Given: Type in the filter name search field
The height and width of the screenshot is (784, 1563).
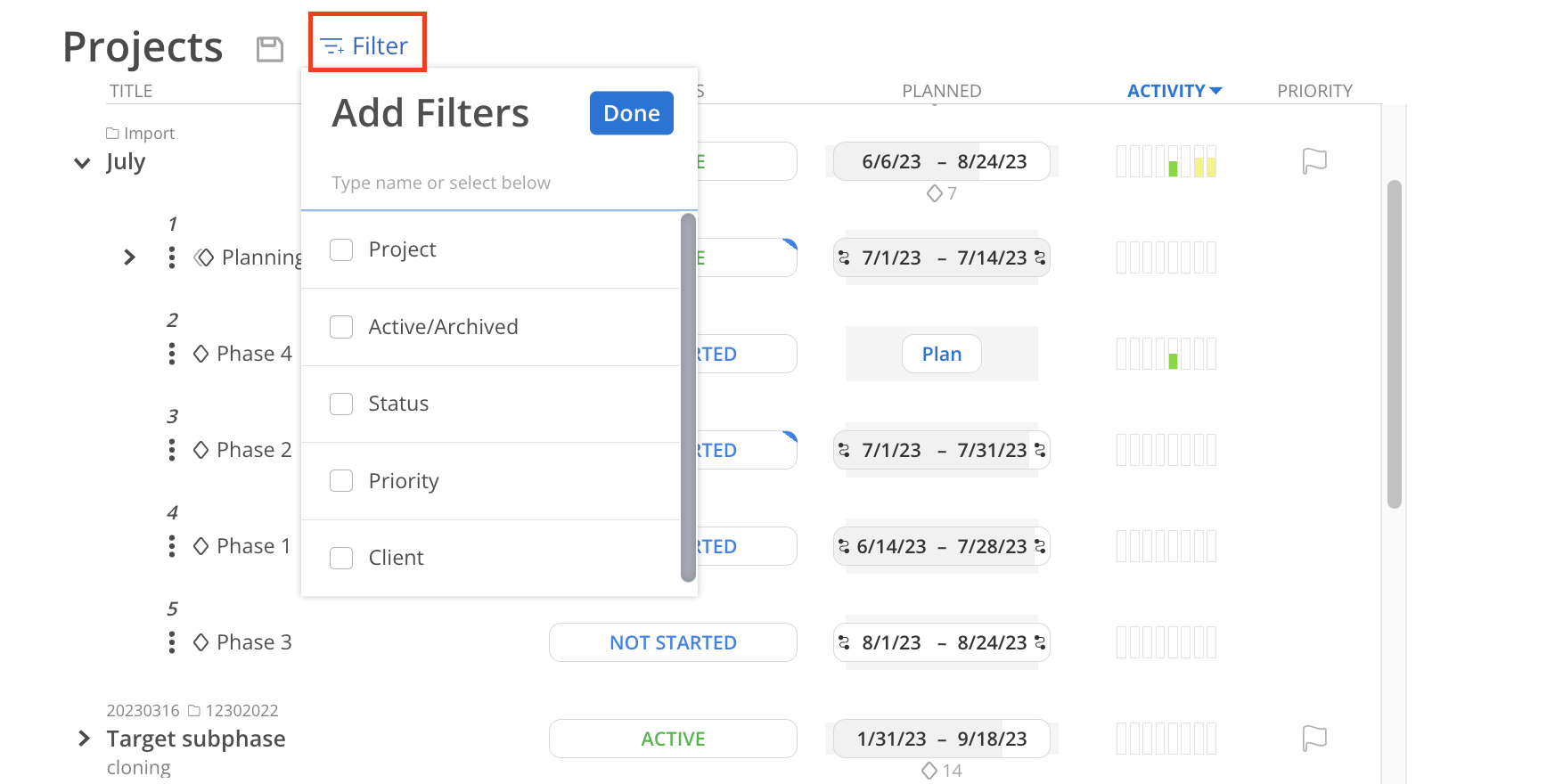Looking at the screenshot, I should pos(499,183).
